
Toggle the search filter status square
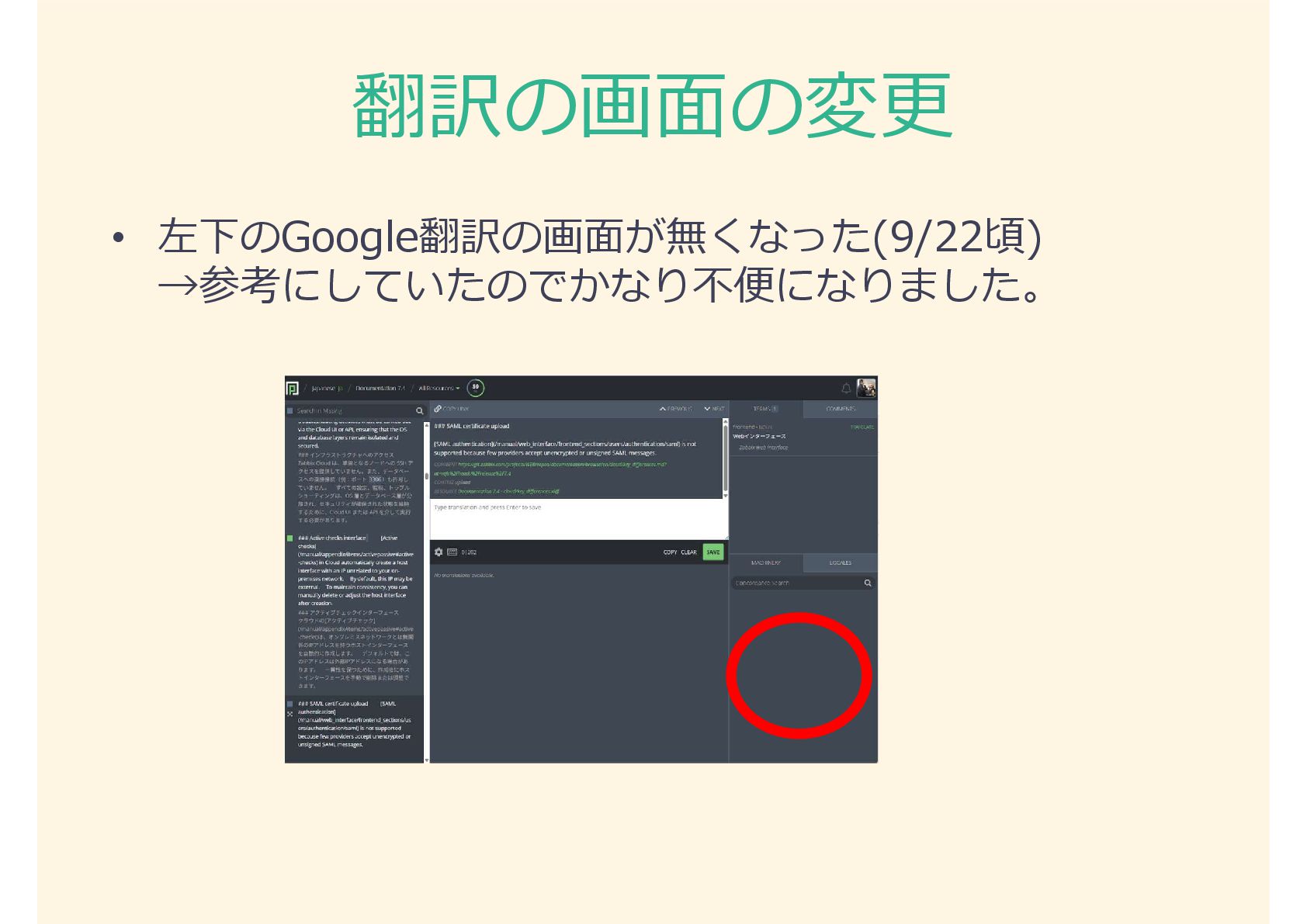(x=289, y=411)
